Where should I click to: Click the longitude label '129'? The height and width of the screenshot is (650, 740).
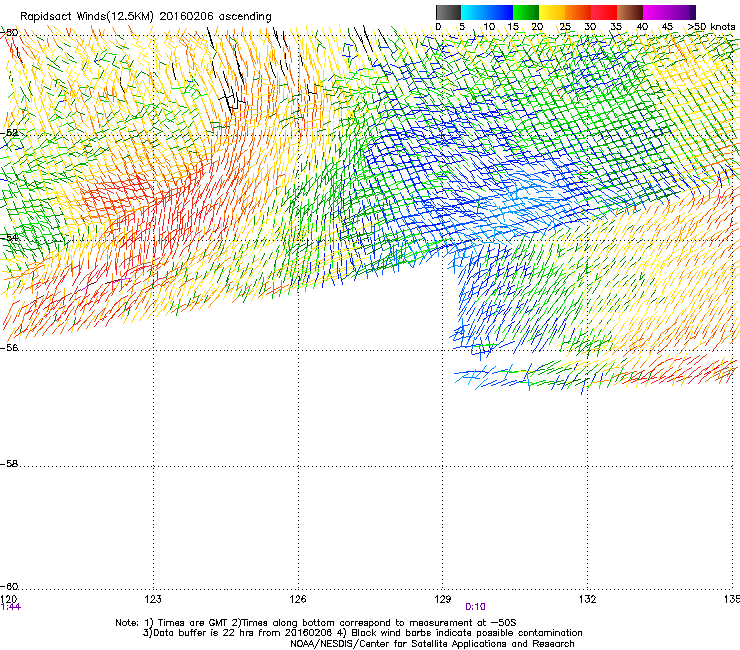click(443, 599)
